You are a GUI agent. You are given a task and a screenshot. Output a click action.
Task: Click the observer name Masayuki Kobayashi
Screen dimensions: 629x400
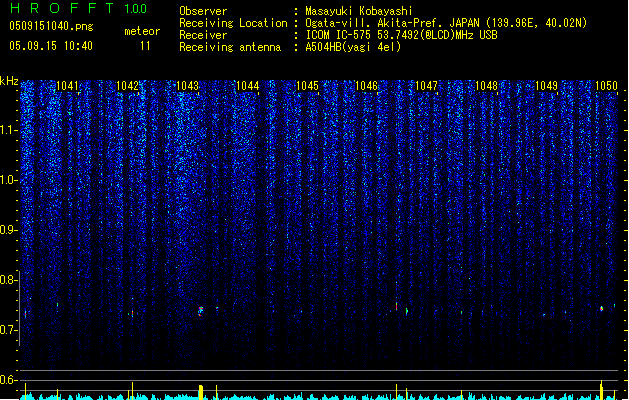359,11
